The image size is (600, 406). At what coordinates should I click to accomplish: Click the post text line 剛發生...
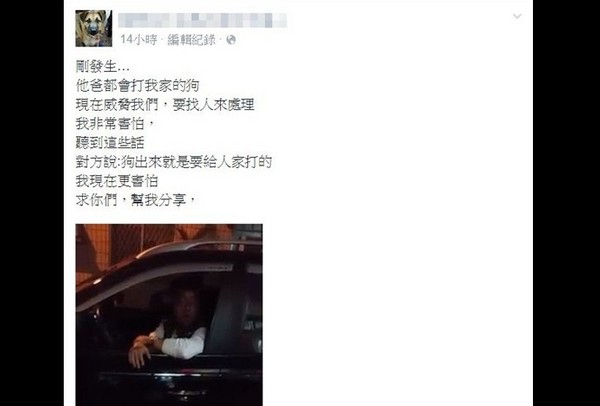103,67
